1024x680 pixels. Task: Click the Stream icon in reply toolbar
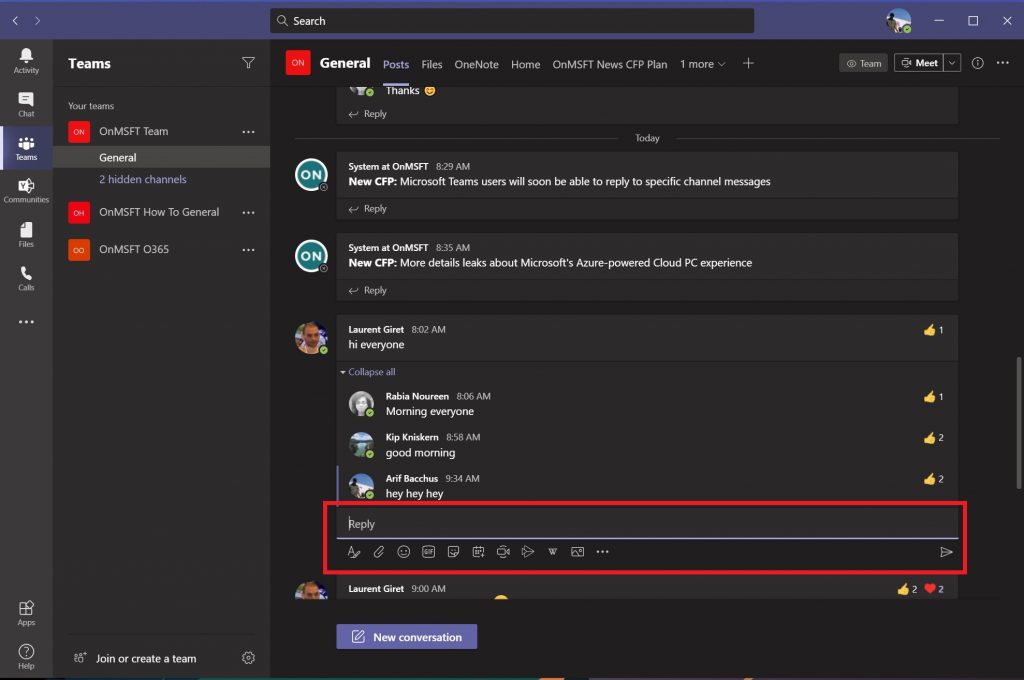pos(528,552)
